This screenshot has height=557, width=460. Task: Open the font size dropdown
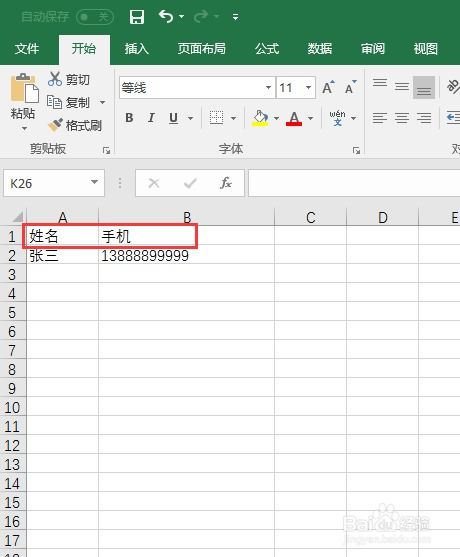click(308, 87)
